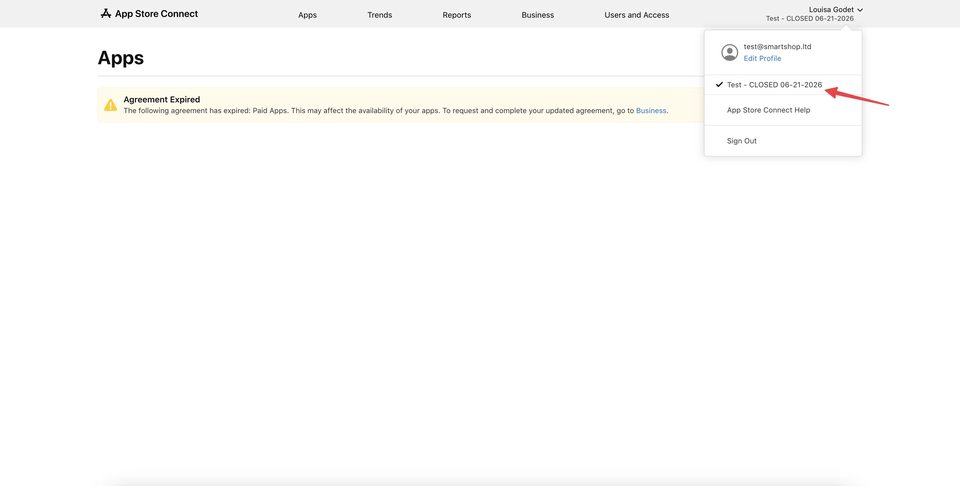Click the yellow warning triangle icon

click(x=110, y=105)
